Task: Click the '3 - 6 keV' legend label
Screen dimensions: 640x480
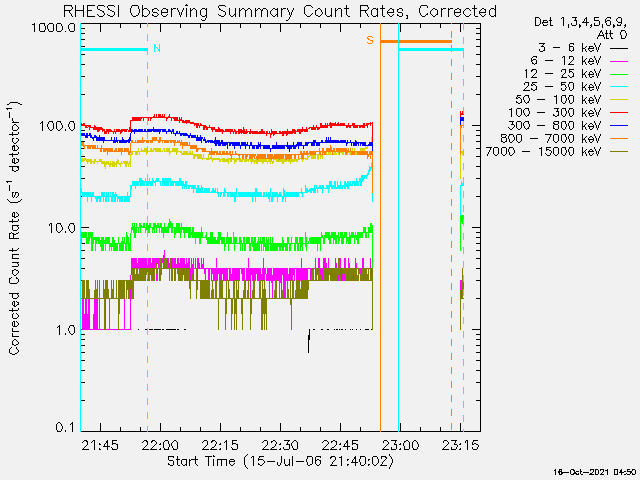Action: [570, 48]
